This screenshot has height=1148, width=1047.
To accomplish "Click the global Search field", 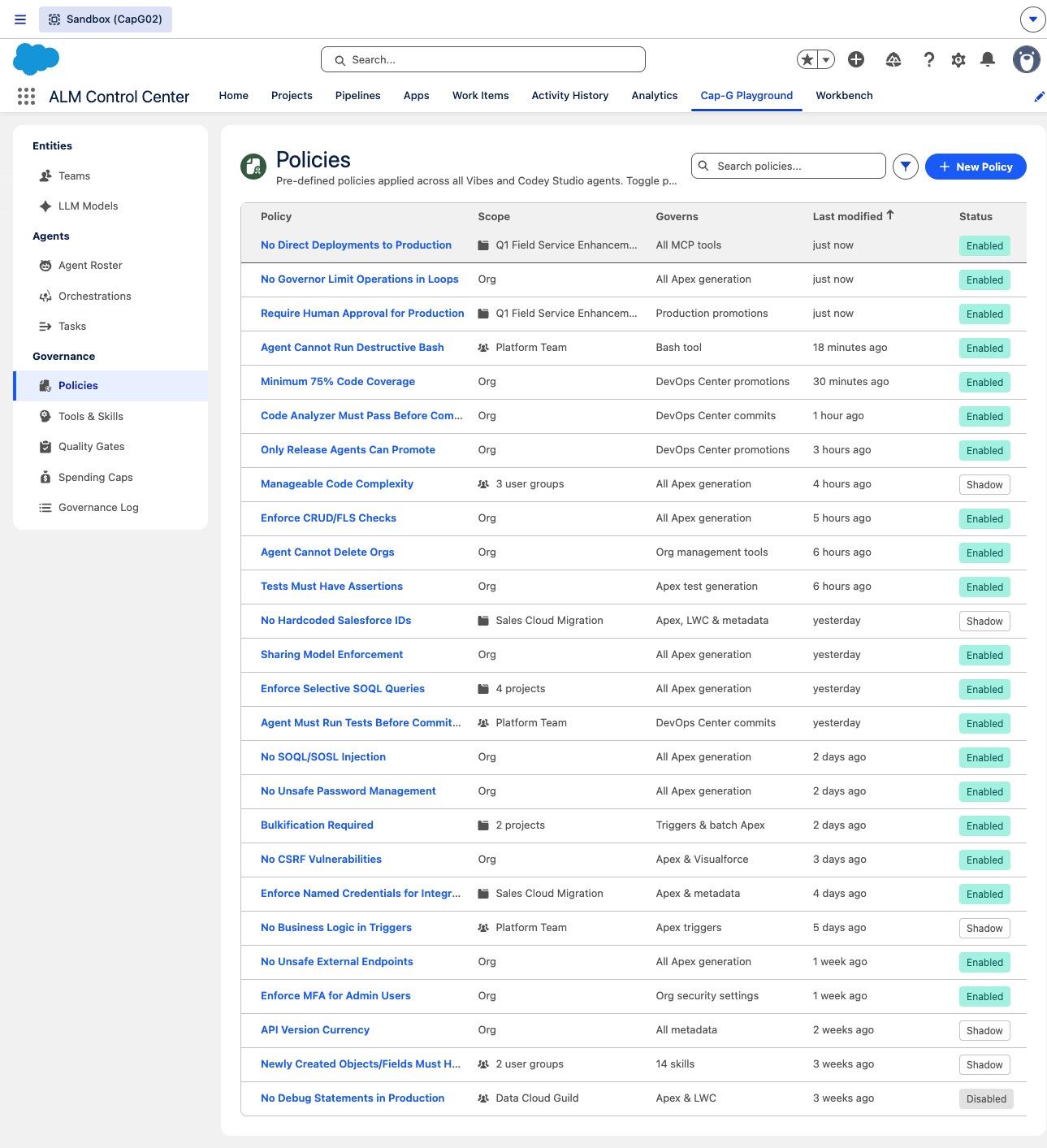I will tap(483, 59).
